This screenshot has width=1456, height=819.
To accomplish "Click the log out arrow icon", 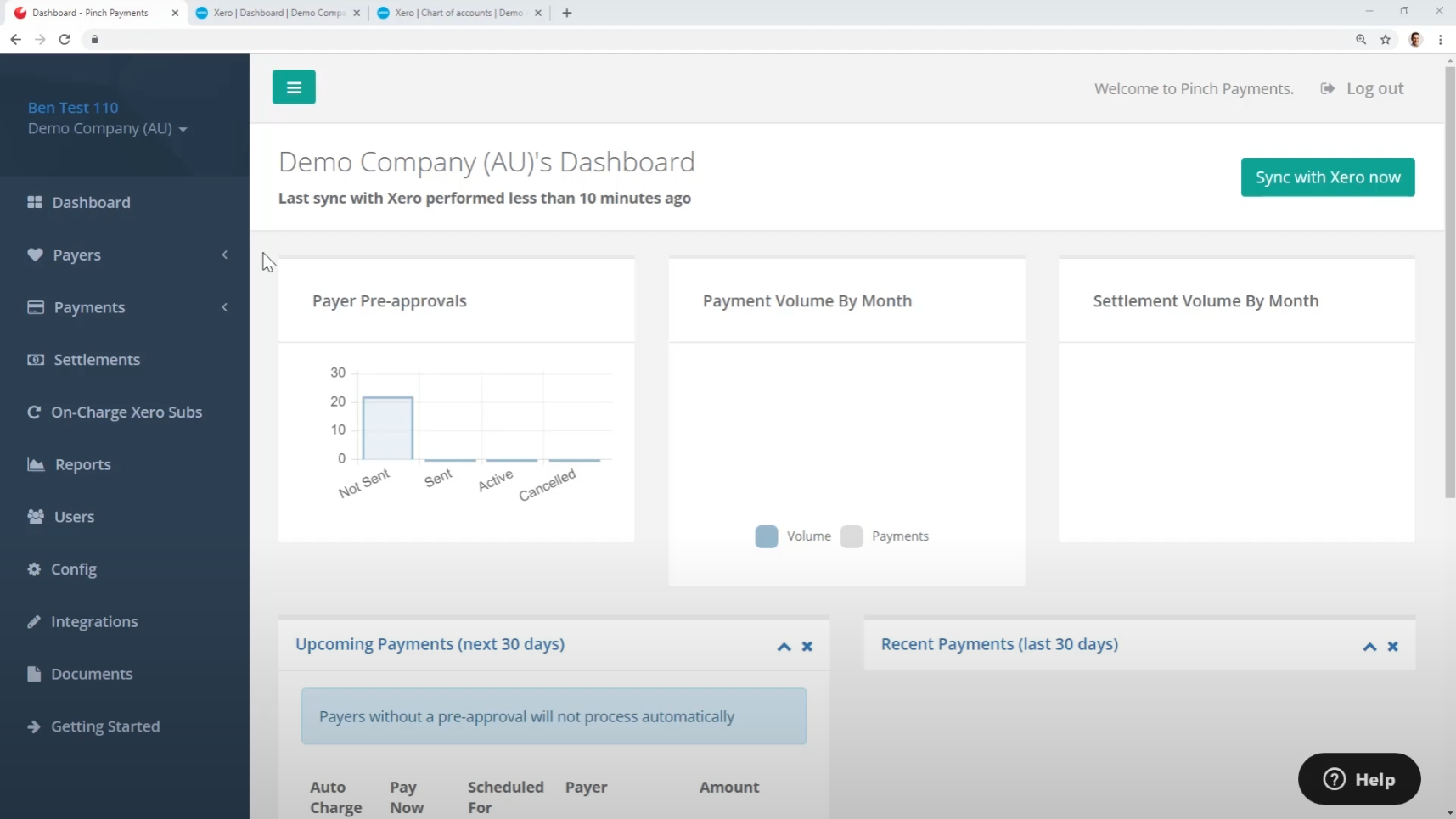I will [x=1328, y=88].
